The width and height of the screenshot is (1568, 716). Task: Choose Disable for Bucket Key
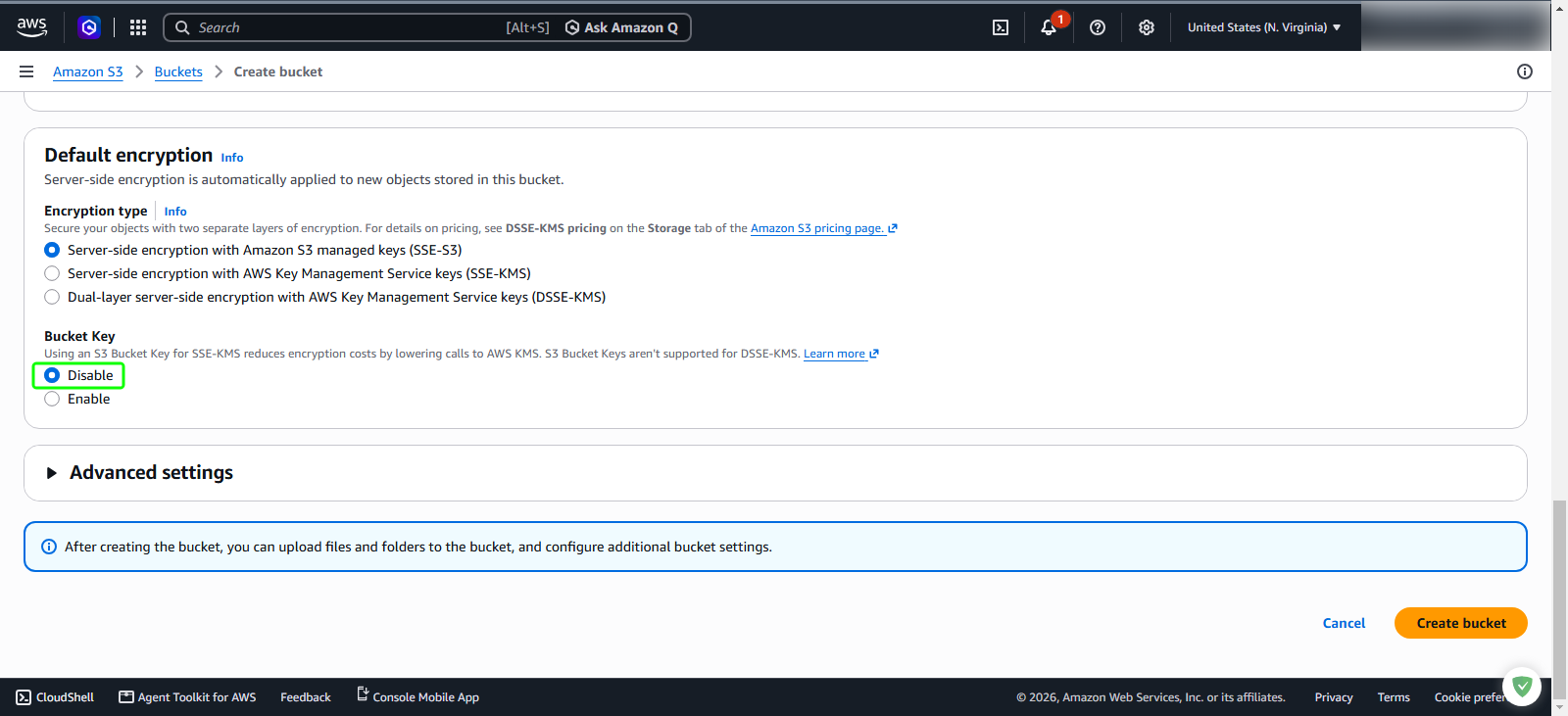[x=52, y=375]
